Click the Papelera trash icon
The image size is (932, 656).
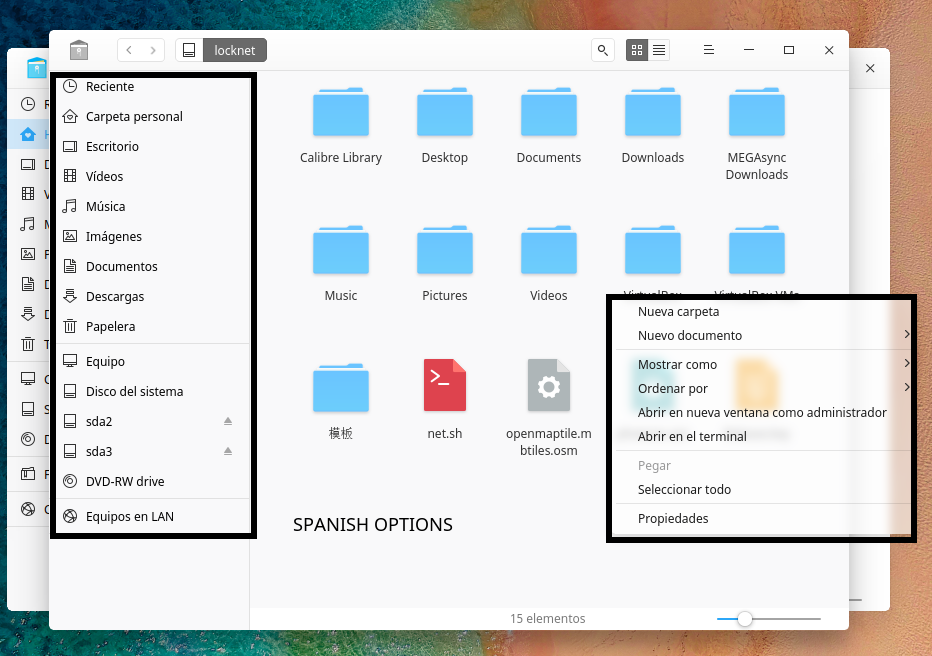point(70,326)
